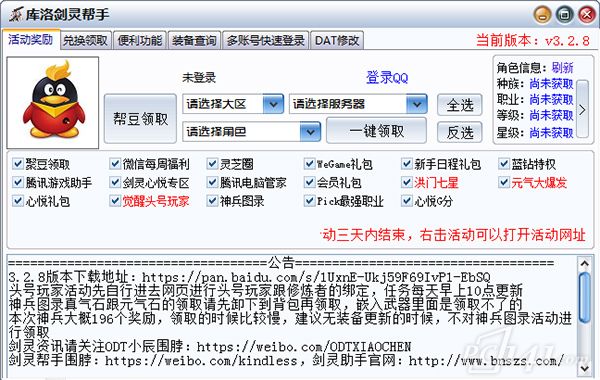Image resolution: width=600 pixels, height=380 pixels.
Task: Close the window with the red X button
Action: 587,15
